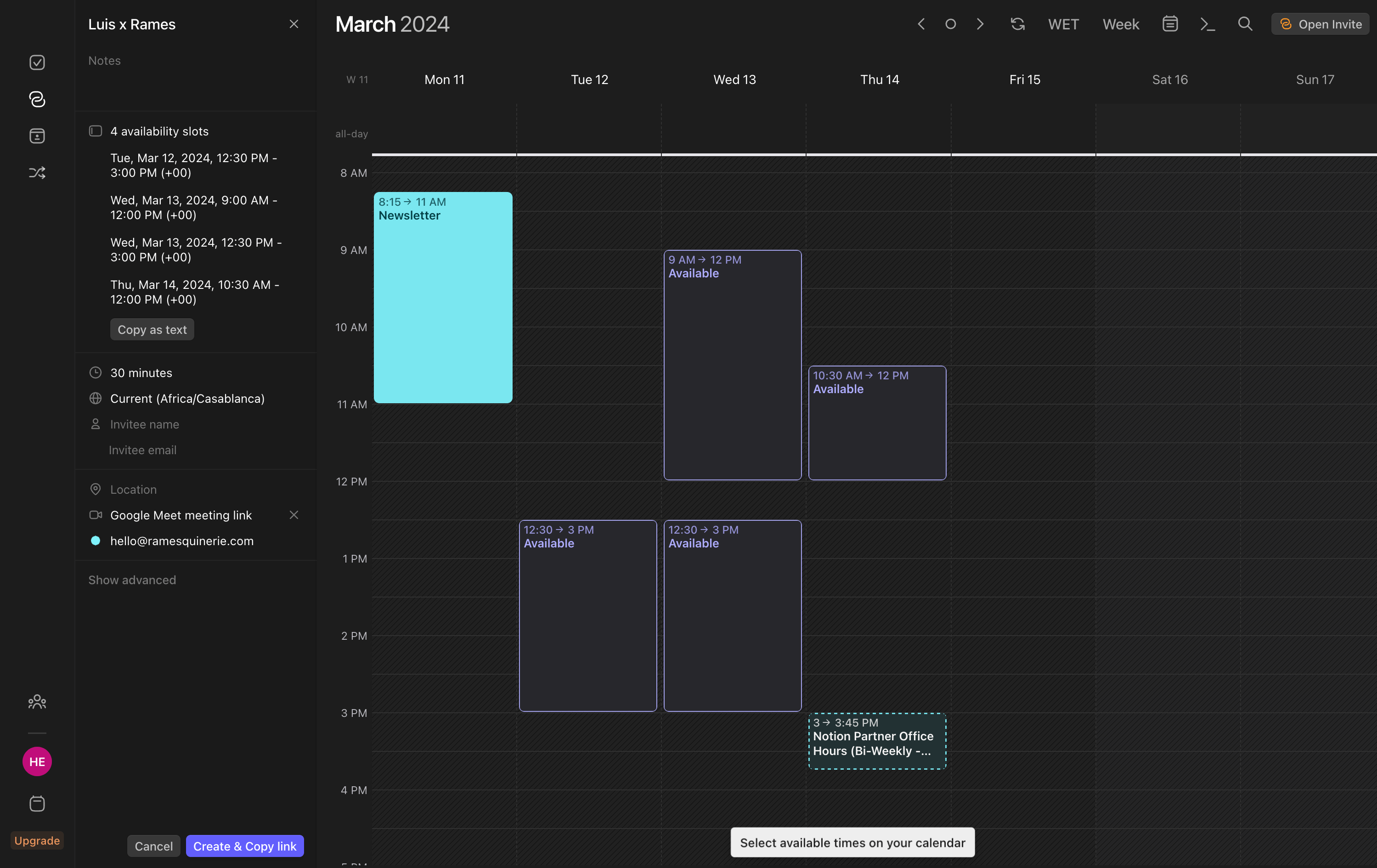
Task: Enable the checkbox for availability slot
Action: [96, 131]
